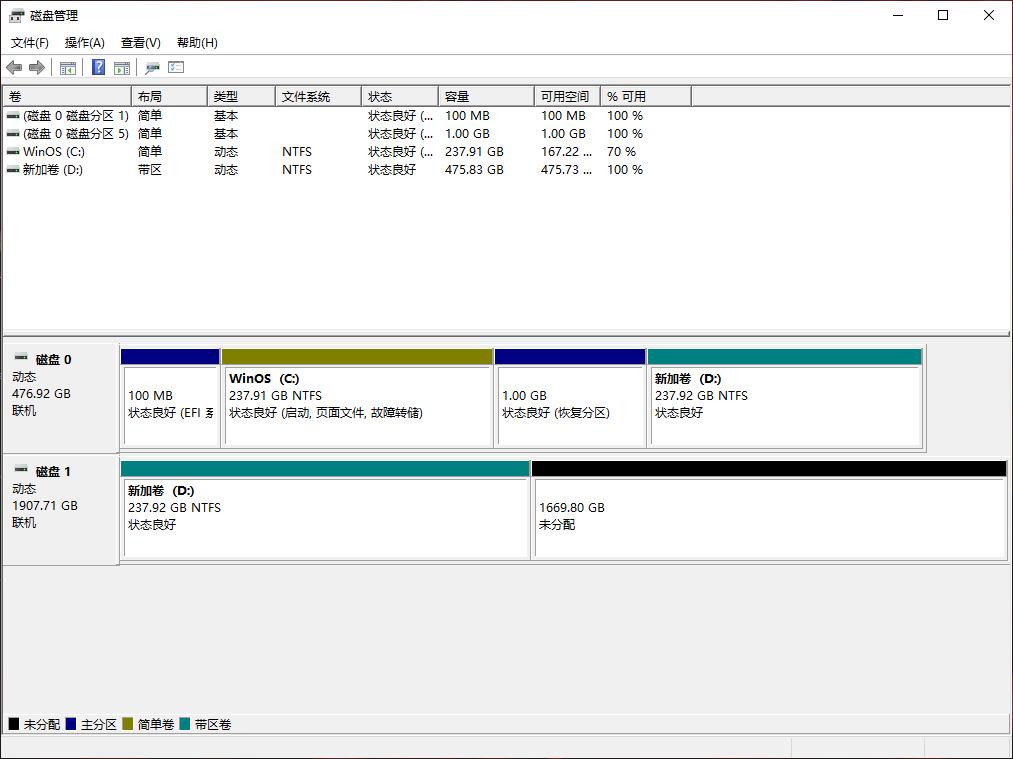Click the disk icon next to 磁盘 0 label
The image size is (1013, 759).
(21, 357)
